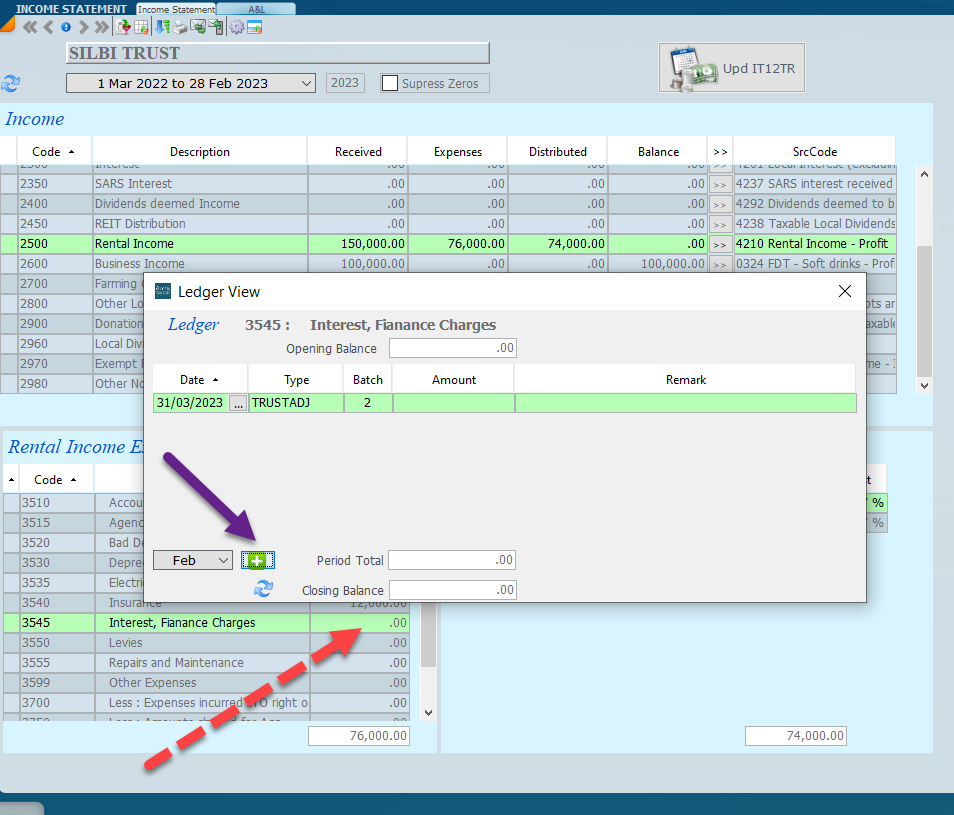Image resolution: width=954 pixels, height=815 pixels.
Task: Enable the Supress Zeros checkbox
Action: [x=390, y=84]
